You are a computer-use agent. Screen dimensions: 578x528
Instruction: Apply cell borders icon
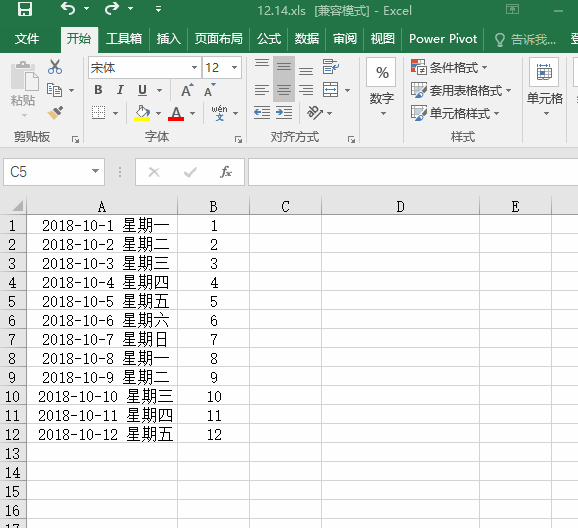point(98,113)
